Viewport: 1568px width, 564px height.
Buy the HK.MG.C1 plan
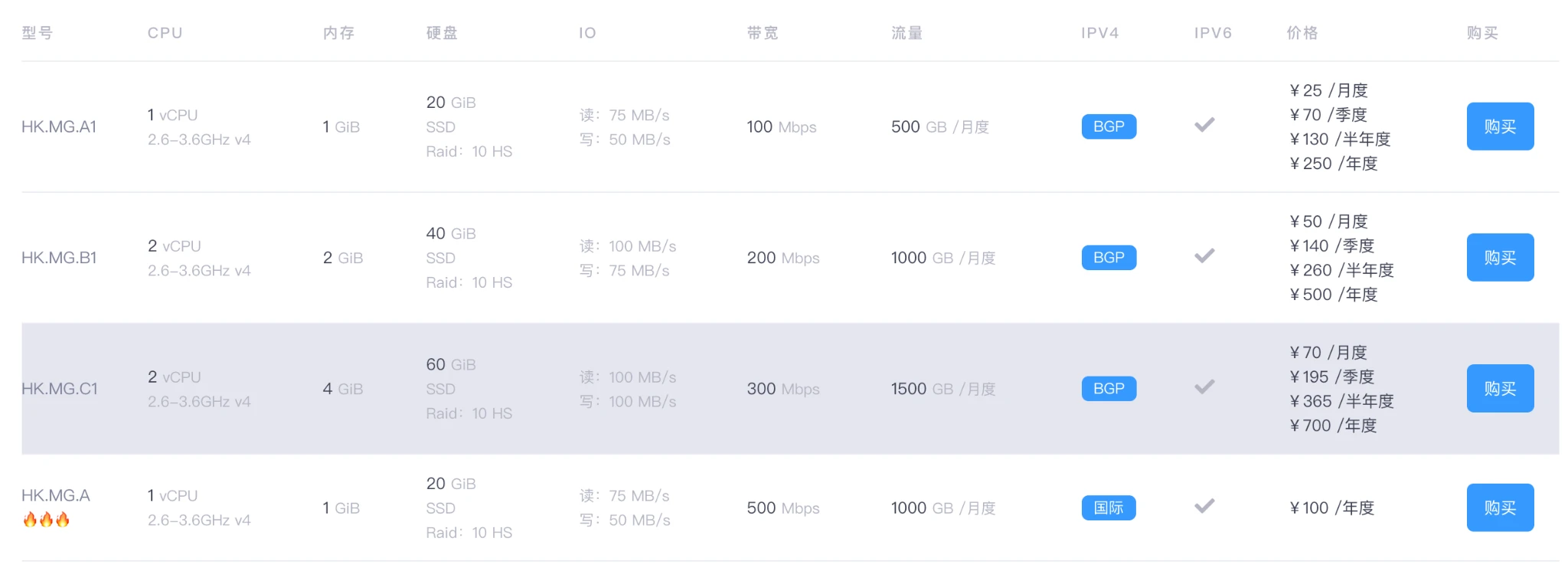1499,389
